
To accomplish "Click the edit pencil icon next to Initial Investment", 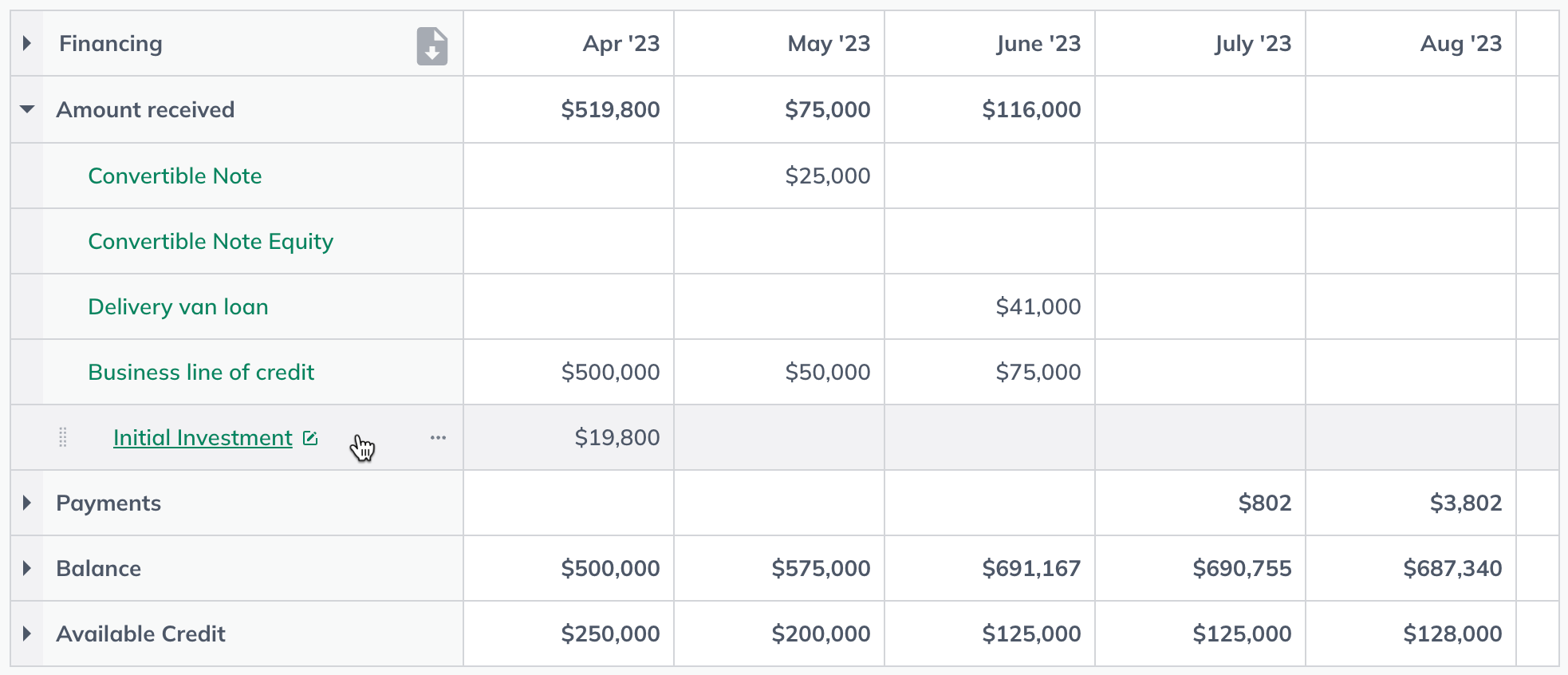I will pos(310,438).
